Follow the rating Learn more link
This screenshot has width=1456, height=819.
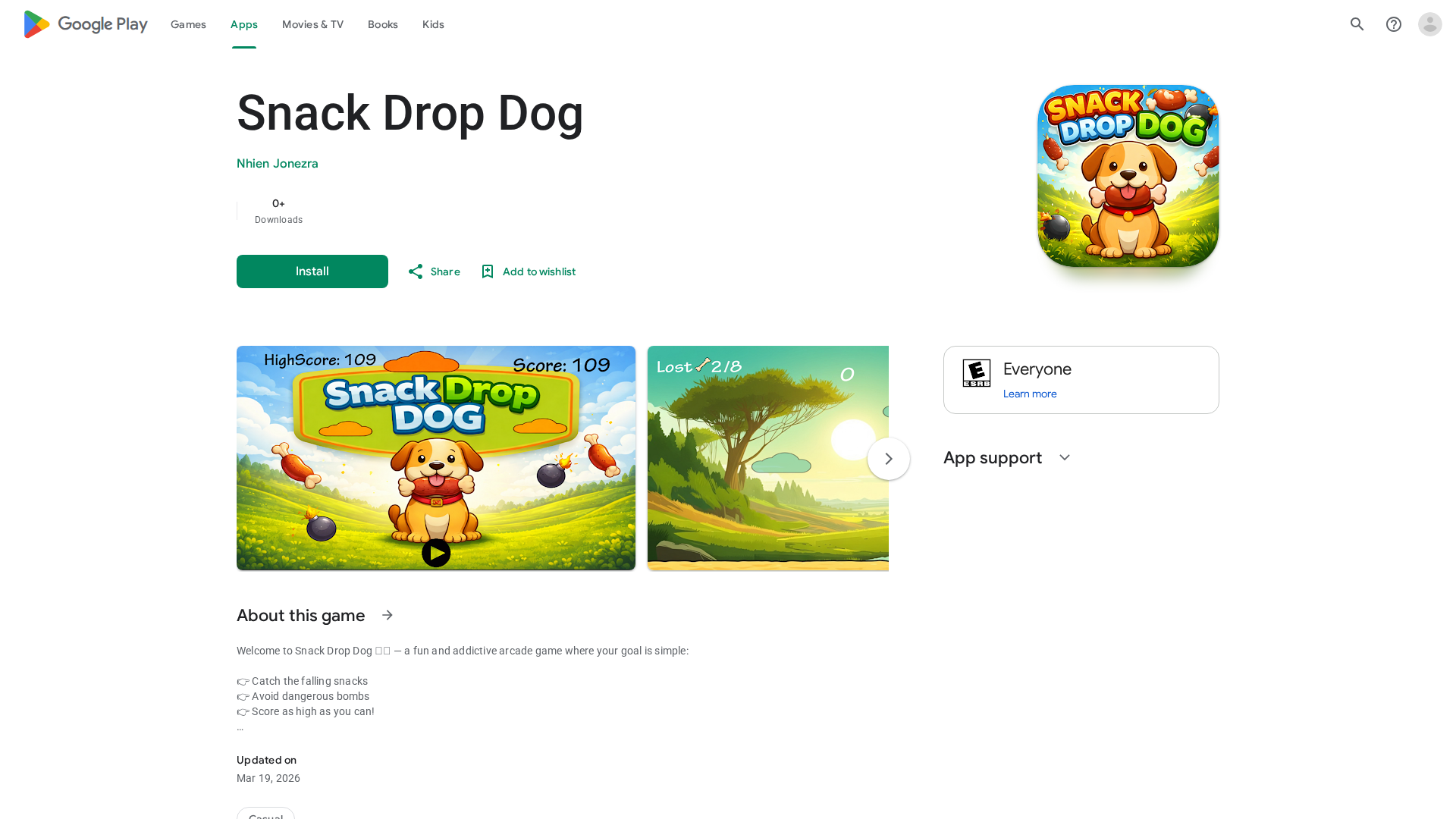[1030, 394]
